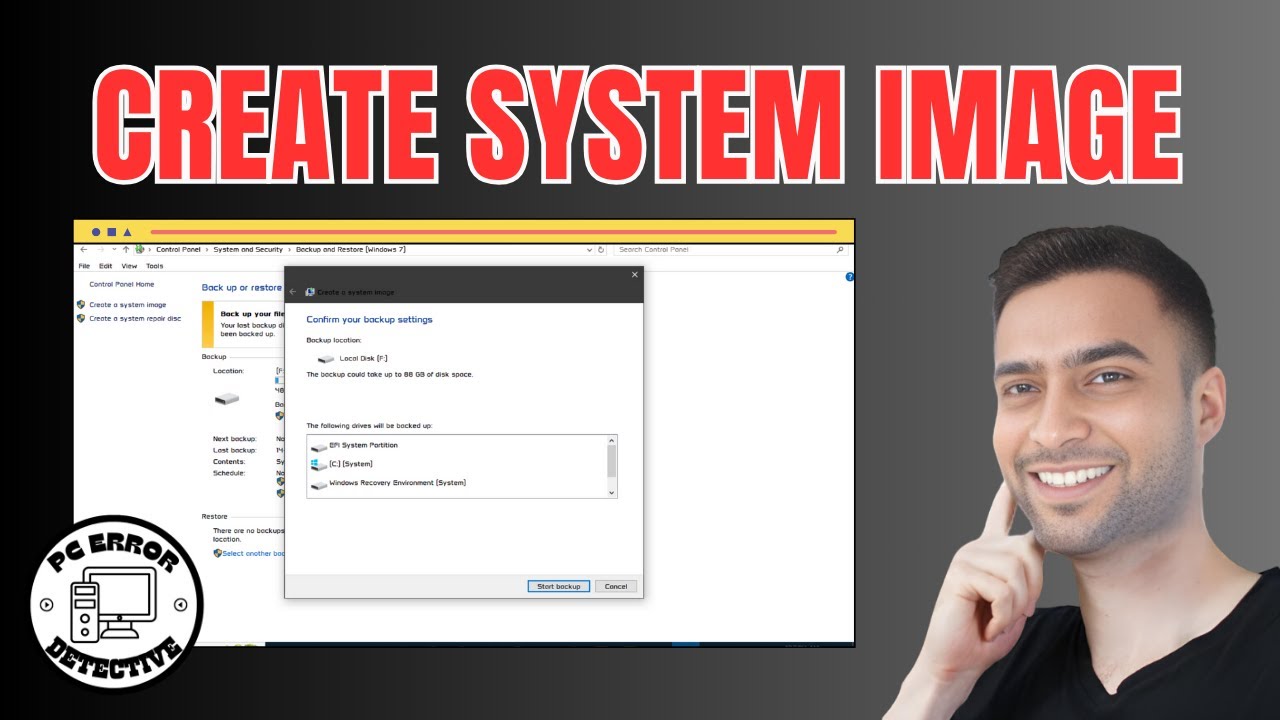The image size is (1280, 720).
Task: Click the Windows Recovery Environment drive icon
Action: click(x=319, y=484)
